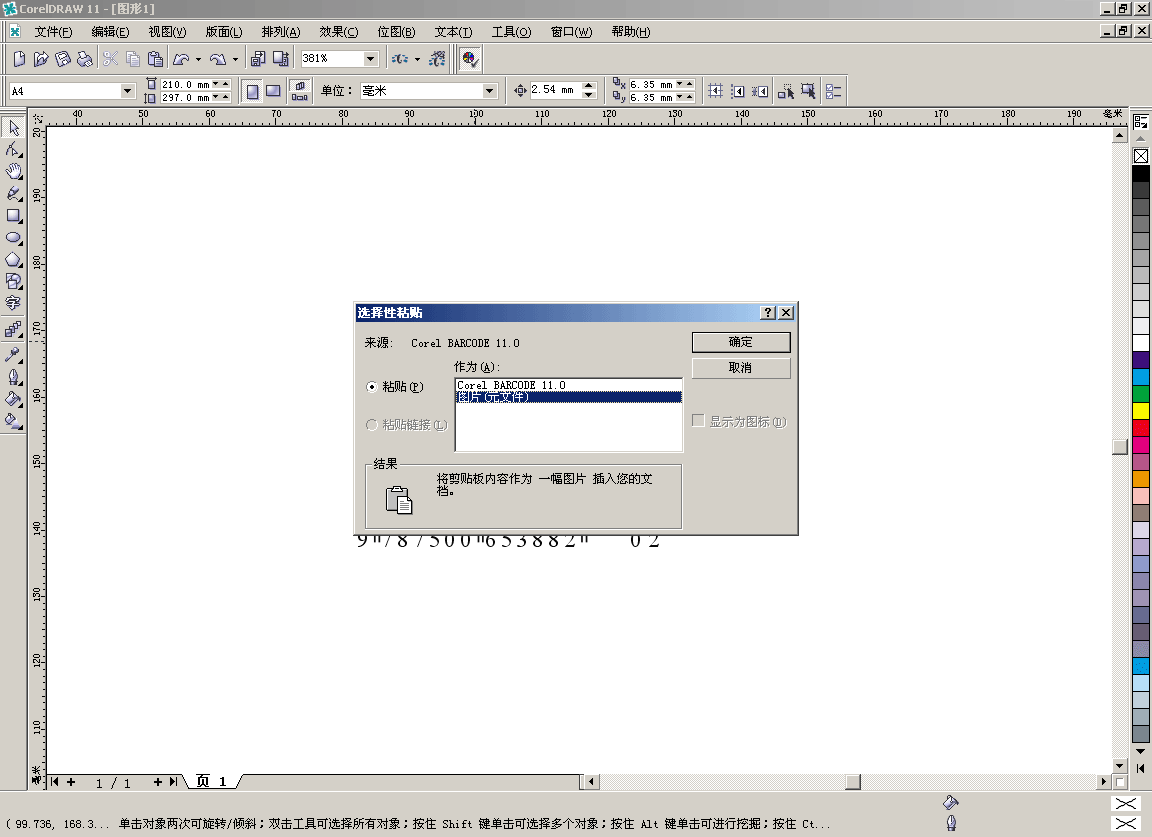Open the 效果(C) menu
1152x837 pixels.
[338, 32]
